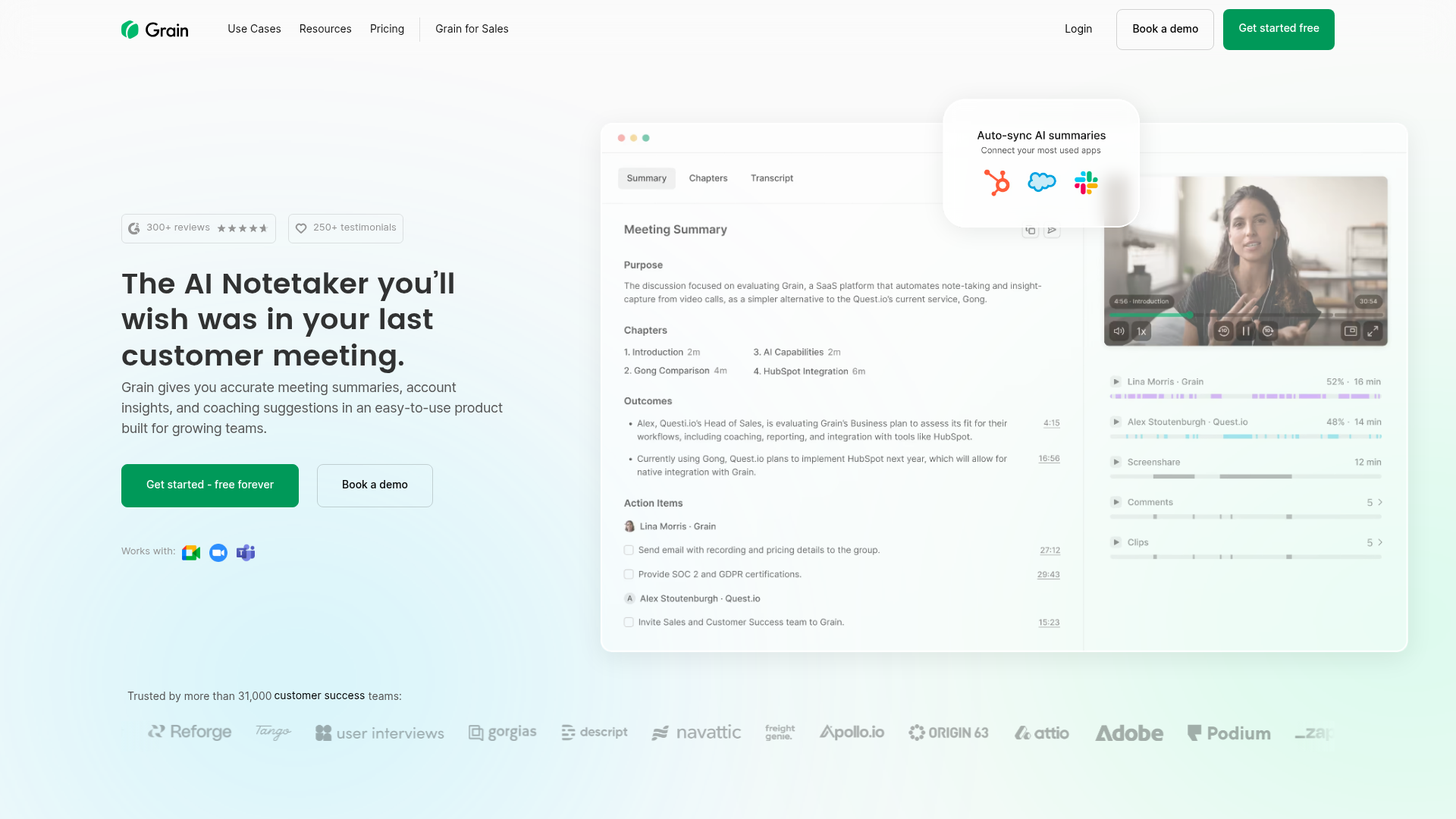The height and width of the screenshot is (819, 1456).
Task: Click the Google Meet icon
Action: point(191,553)
